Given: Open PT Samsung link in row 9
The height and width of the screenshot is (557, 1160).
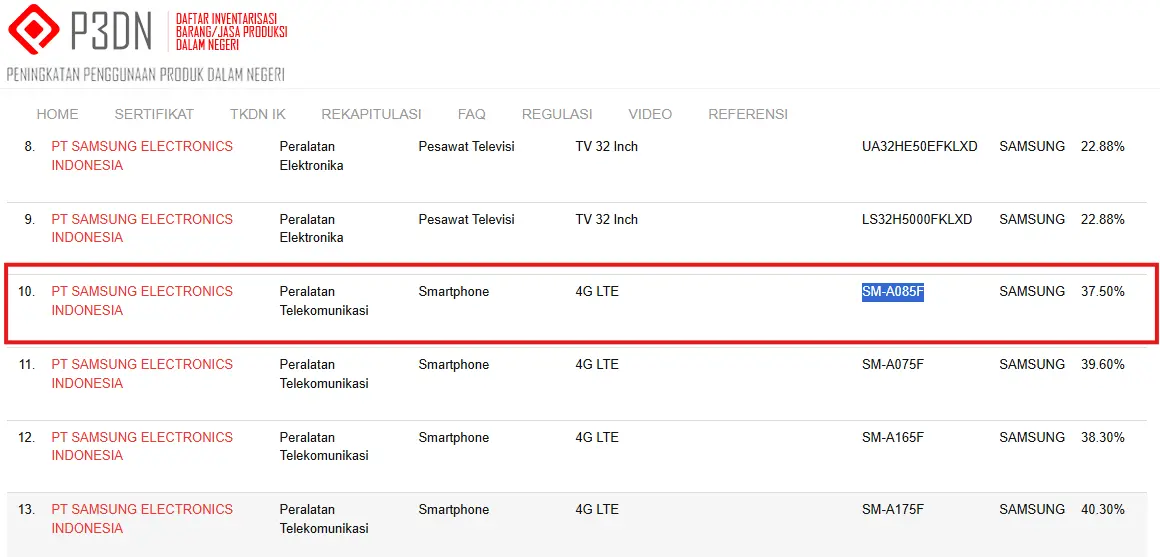Looking at the screenshot, I should point(142,229).
